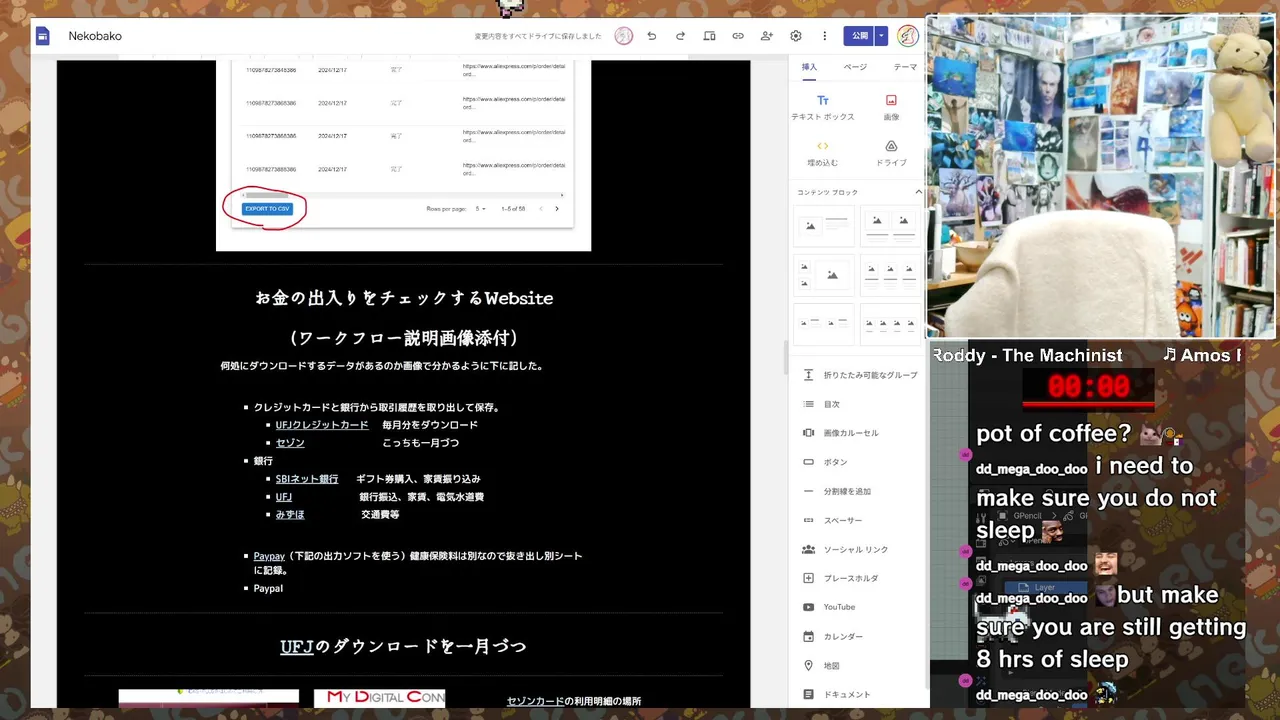This screenshot has height=720, width=1280.
Task: Choose the image-left text-right content block
Action: click(824, 226)
